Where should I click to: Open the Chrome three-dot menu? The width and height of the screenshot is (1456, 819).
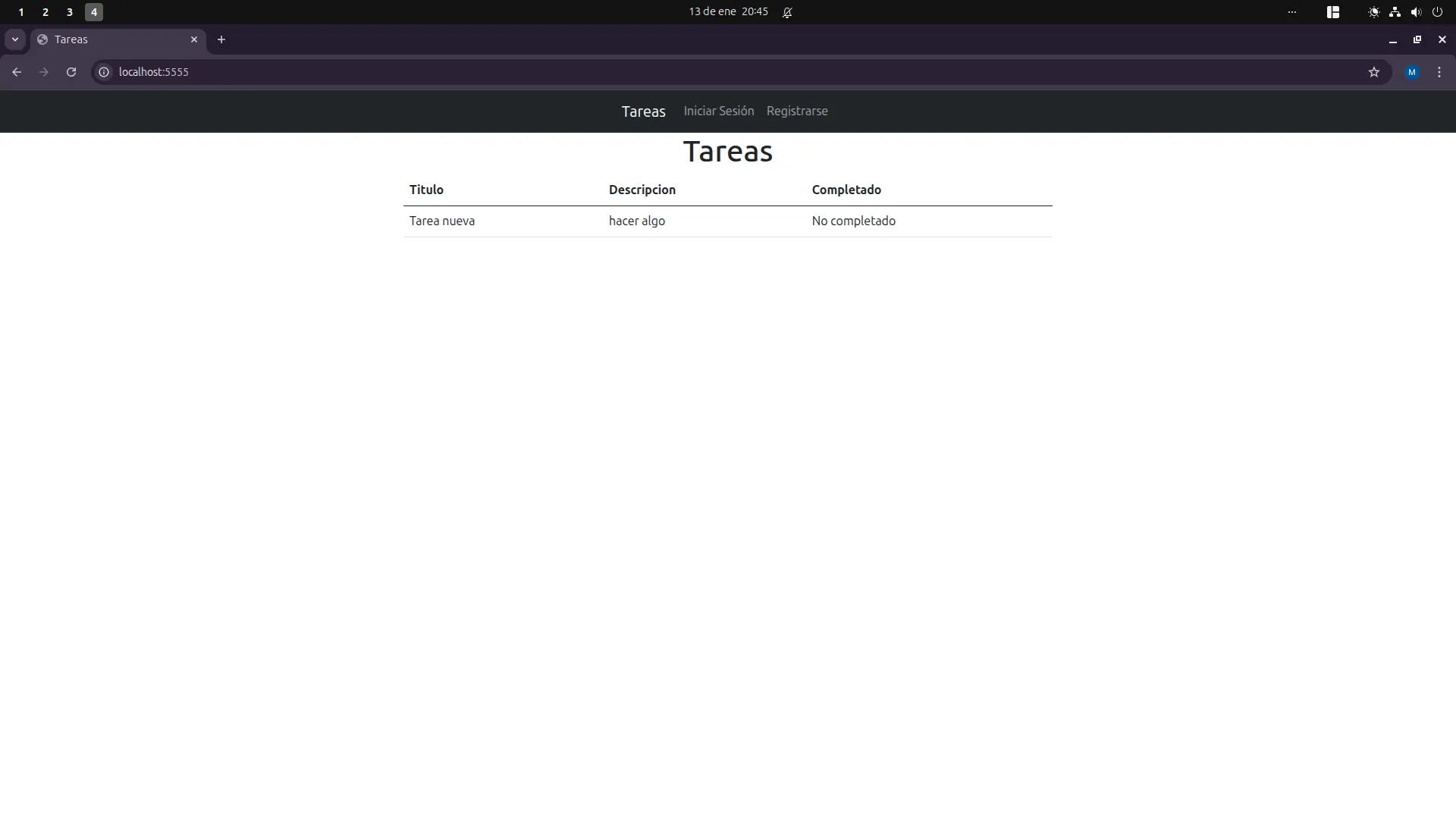[x=1439, y=71]
